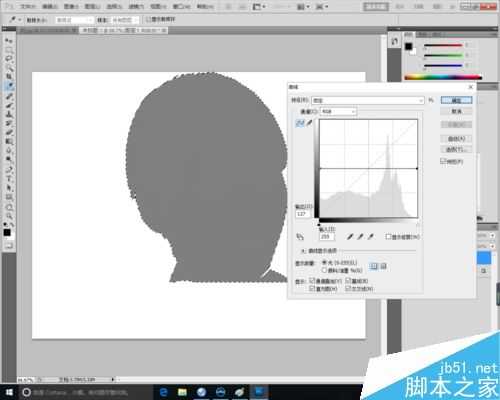Select Light (0-255) radio option

[324, 262]
